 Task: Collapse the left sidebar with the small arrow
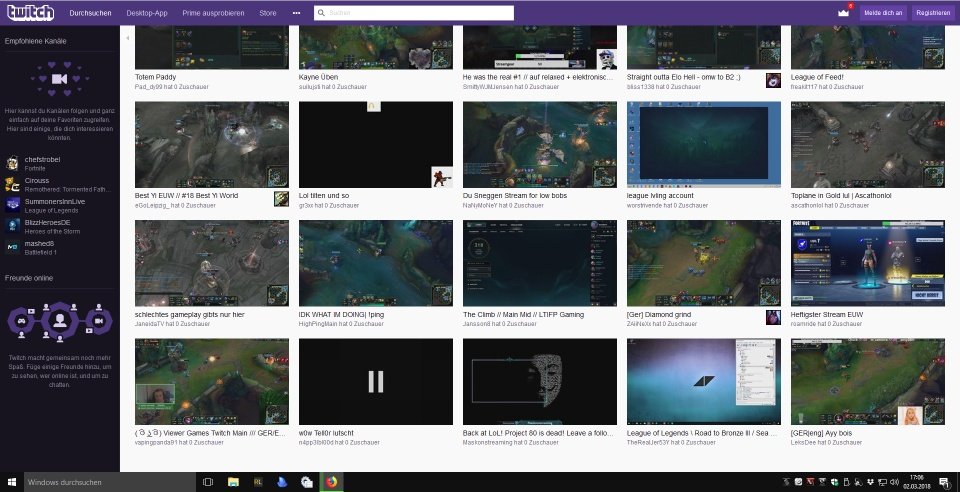[127, 38]
